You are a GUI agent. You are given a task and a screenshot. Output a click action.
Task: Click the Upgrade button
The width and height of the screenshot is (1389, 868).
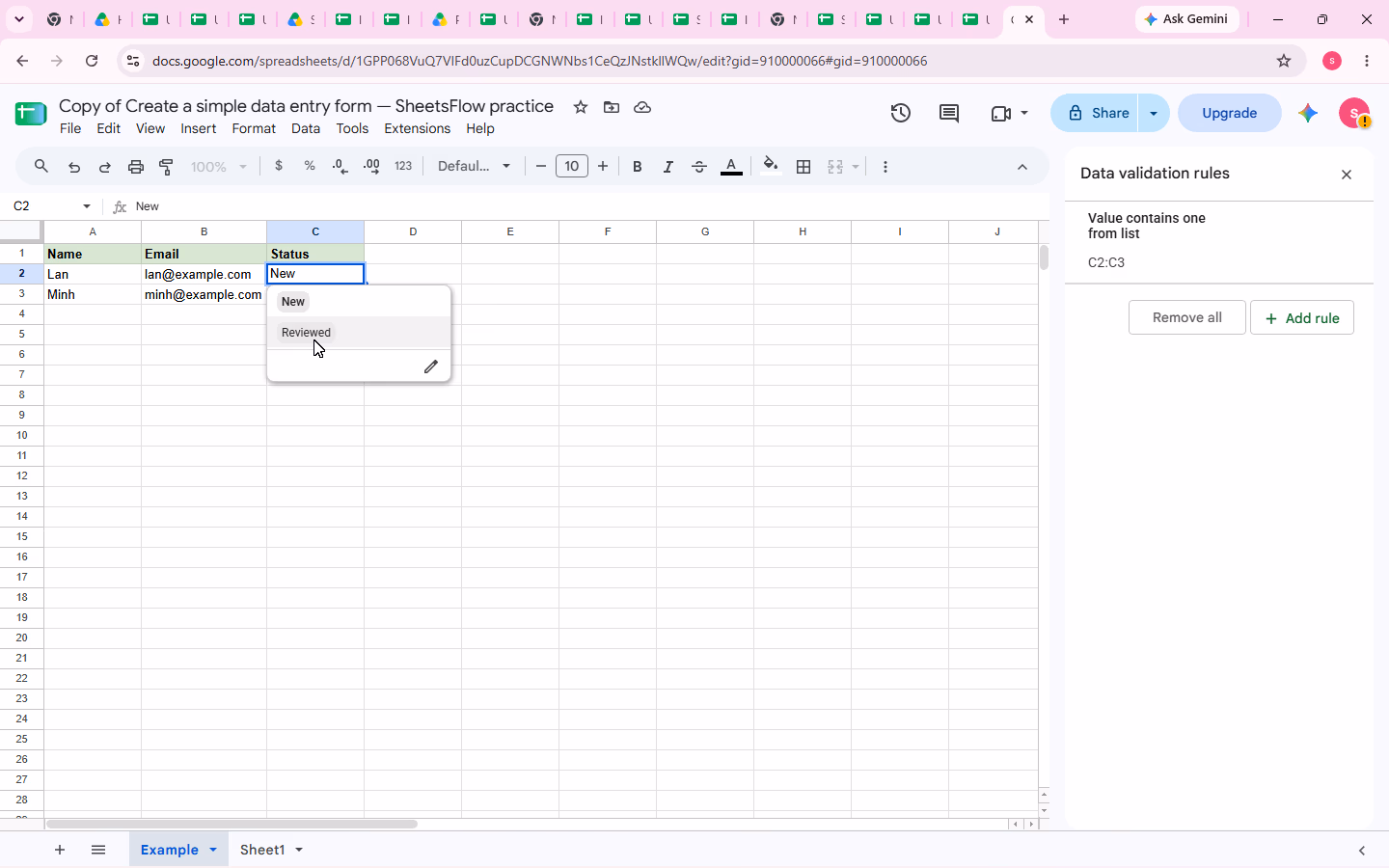[1230, 113]
